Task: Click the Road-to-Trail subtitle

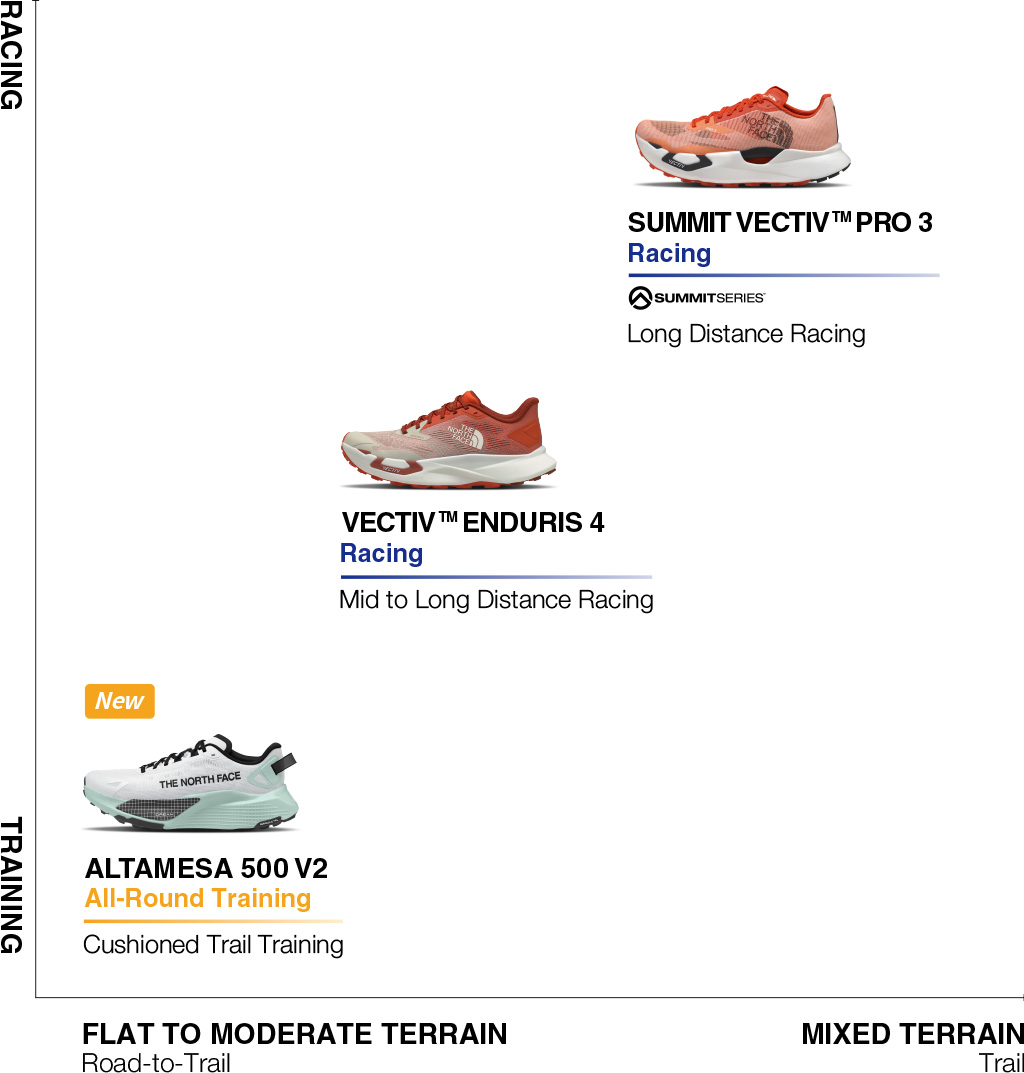Action: pos(156,1062)
